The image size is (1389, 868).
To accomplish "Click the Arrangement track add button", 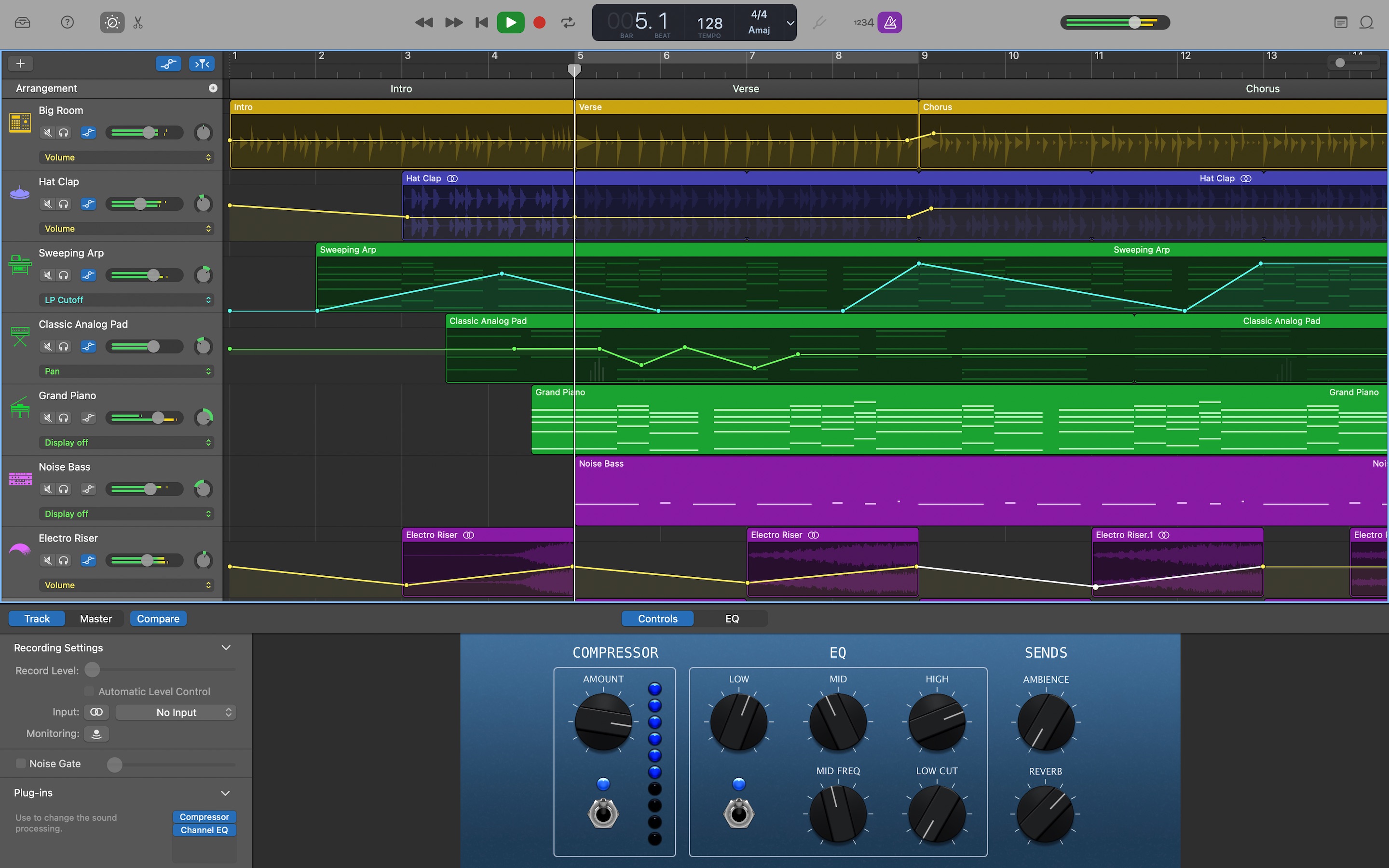I will [x=213, y=88].
